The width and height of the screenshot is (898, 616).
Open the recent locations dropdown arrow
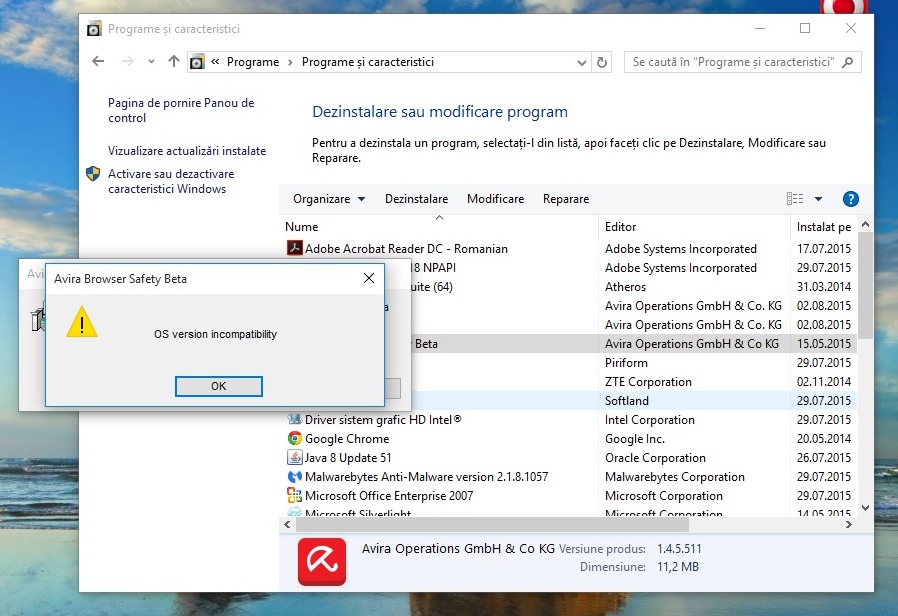point(151,61)
